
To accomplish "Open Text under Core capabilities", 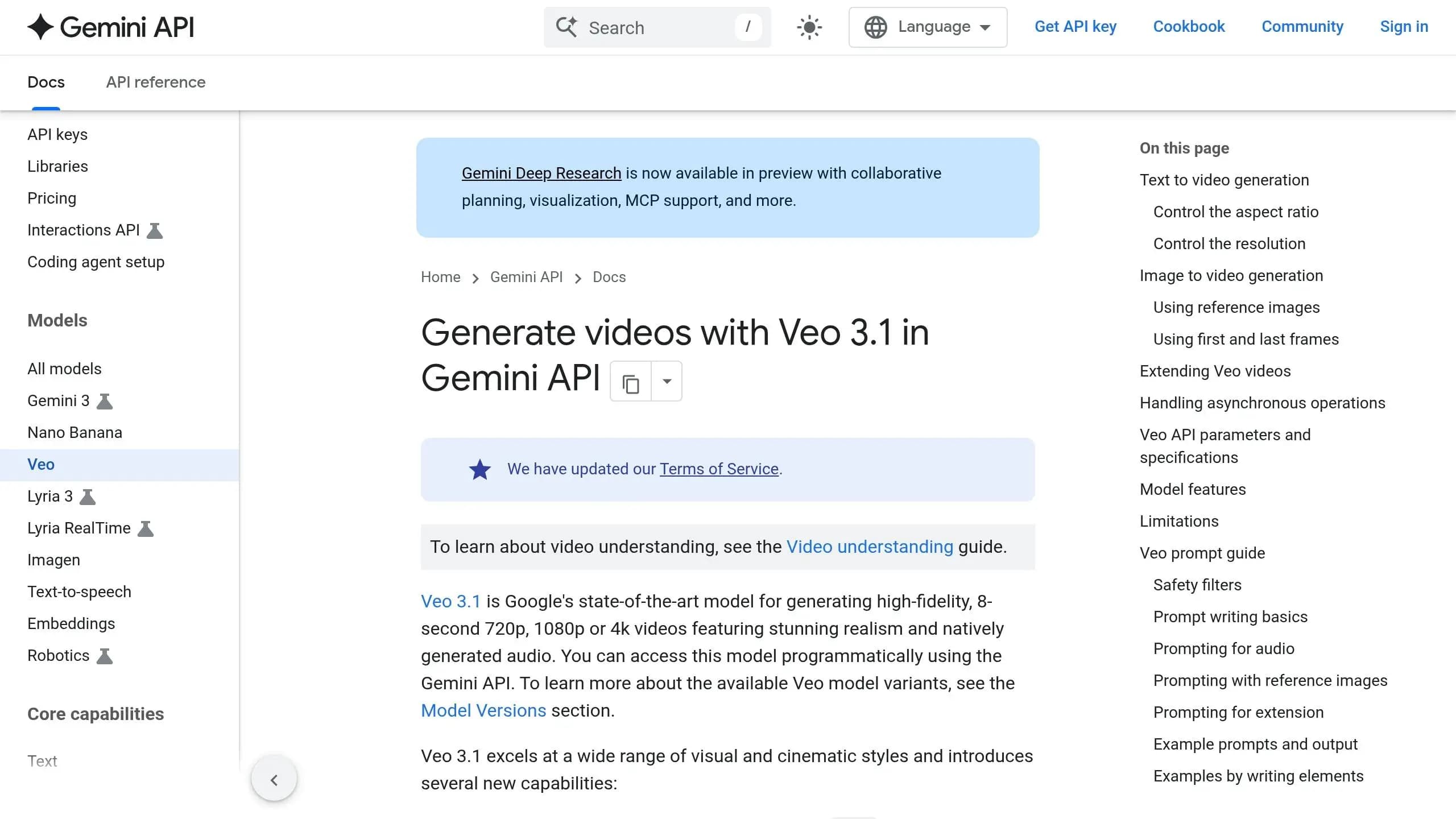I will [x=42, y=762].
